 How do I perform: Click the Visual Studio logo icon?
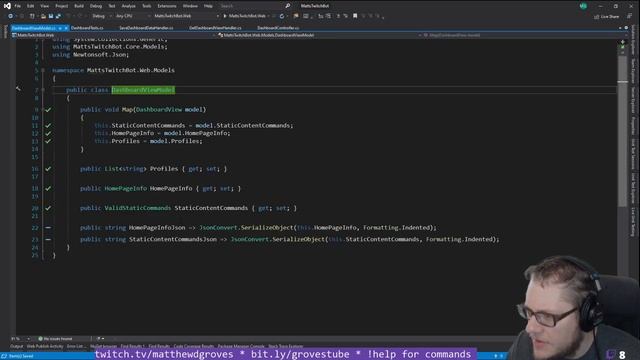pos(7,6)
